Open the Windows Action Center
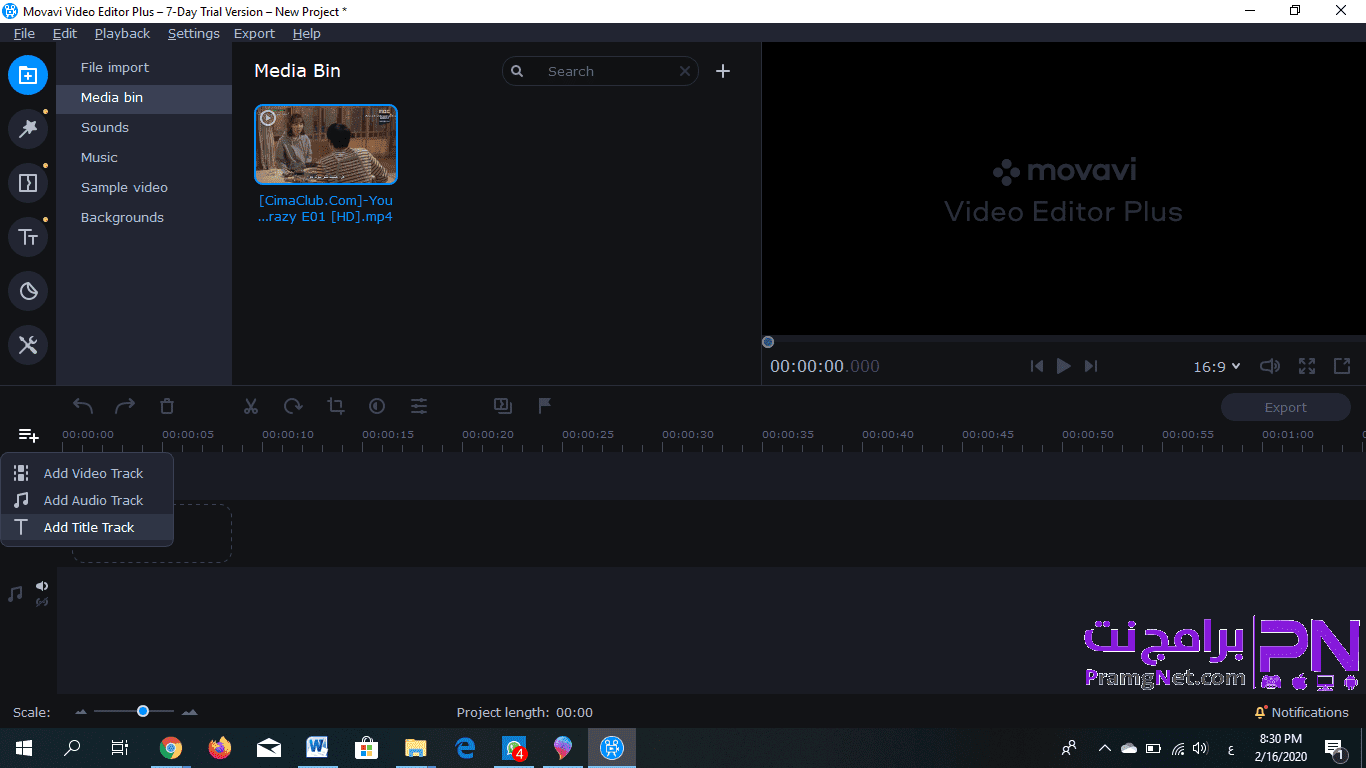Viewport: 1366px width, 768px height. click(1334, 748)
